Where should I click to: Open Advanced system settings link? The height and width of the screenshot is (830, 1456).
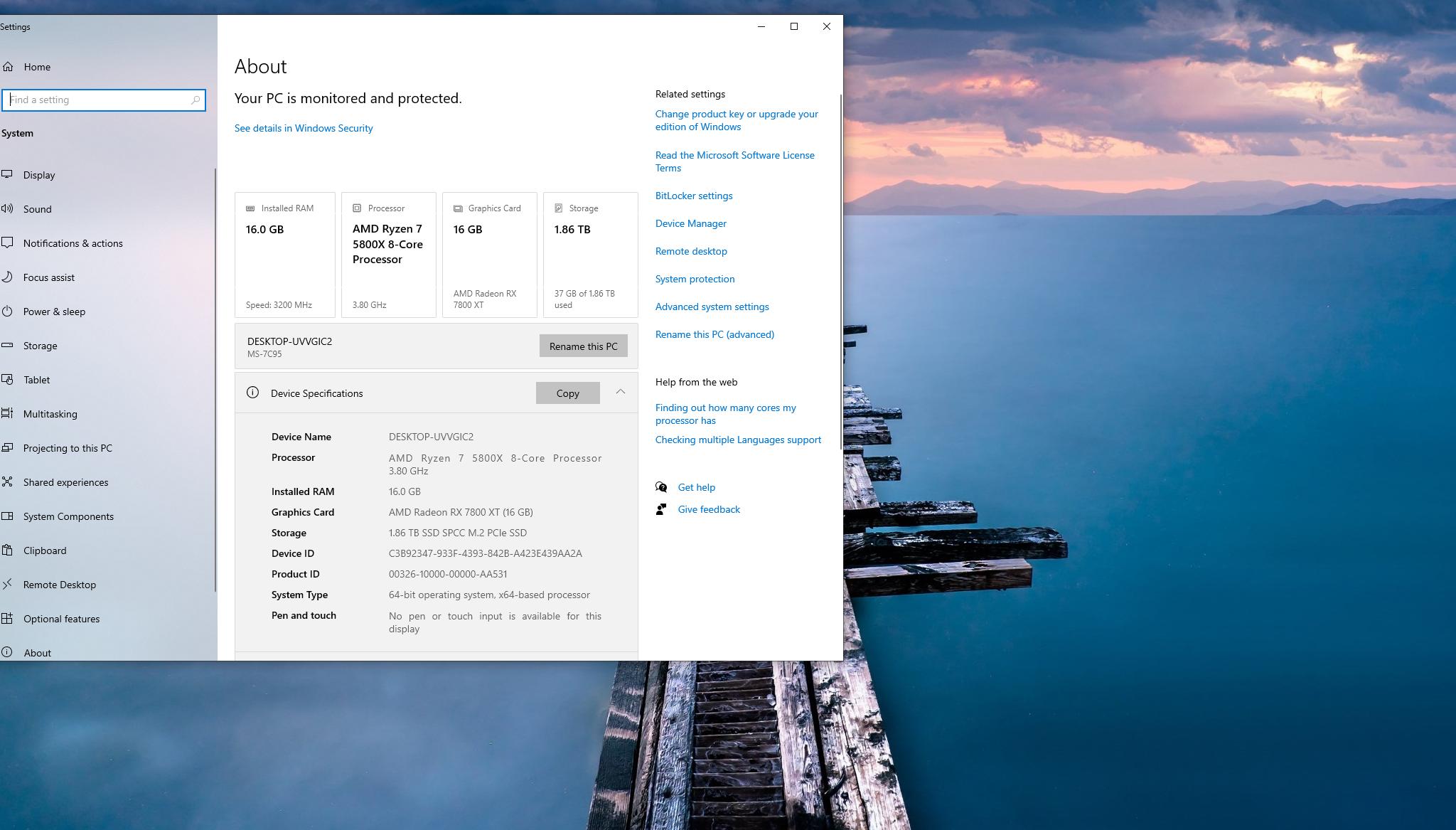712,307
